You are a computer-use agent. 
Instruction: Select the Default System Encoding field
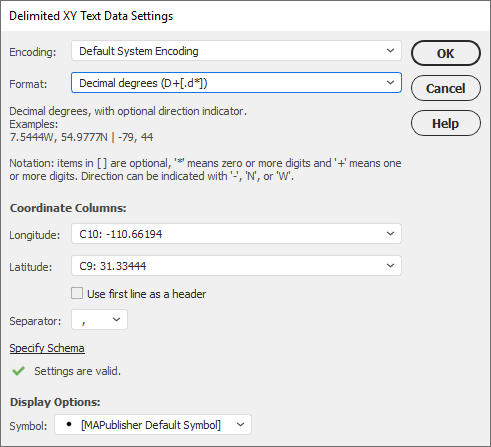236,51
